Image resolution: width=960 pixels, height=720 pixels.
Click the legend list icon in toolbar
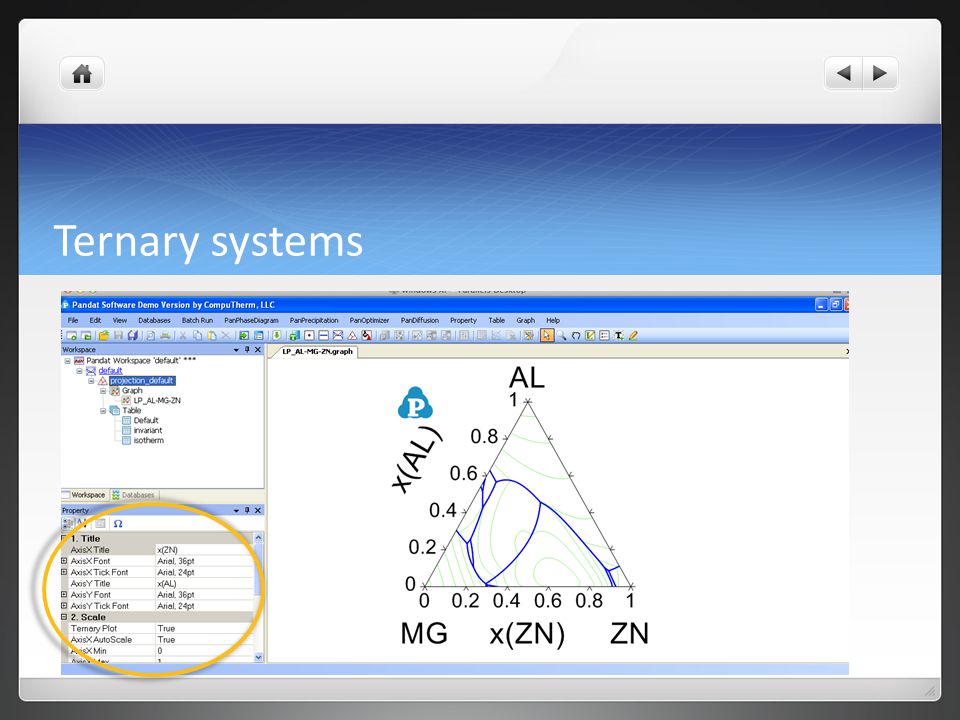[x=604, y=336]
